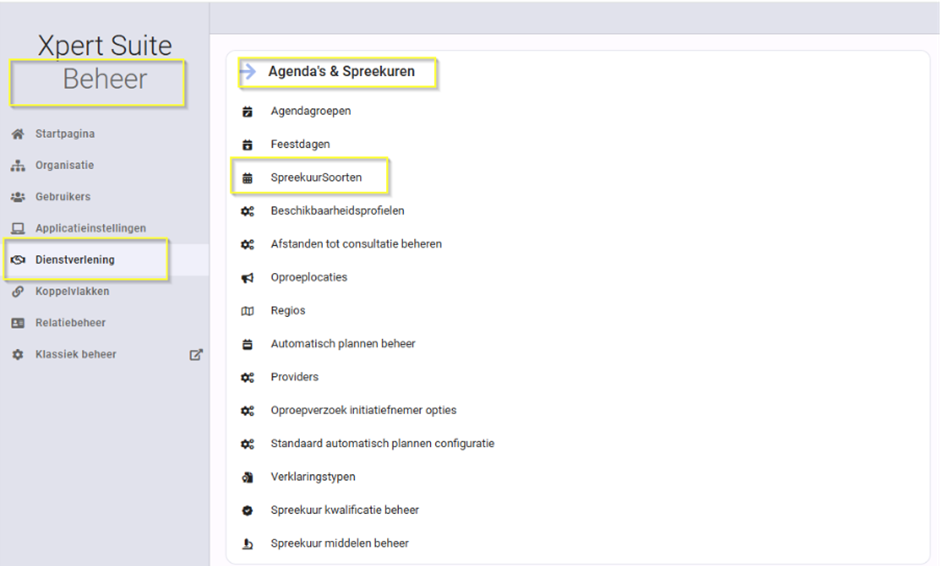The image size is (940, 566).
Task: Open Afstanden tot consultatie beheren
Action: click(356, 244)
